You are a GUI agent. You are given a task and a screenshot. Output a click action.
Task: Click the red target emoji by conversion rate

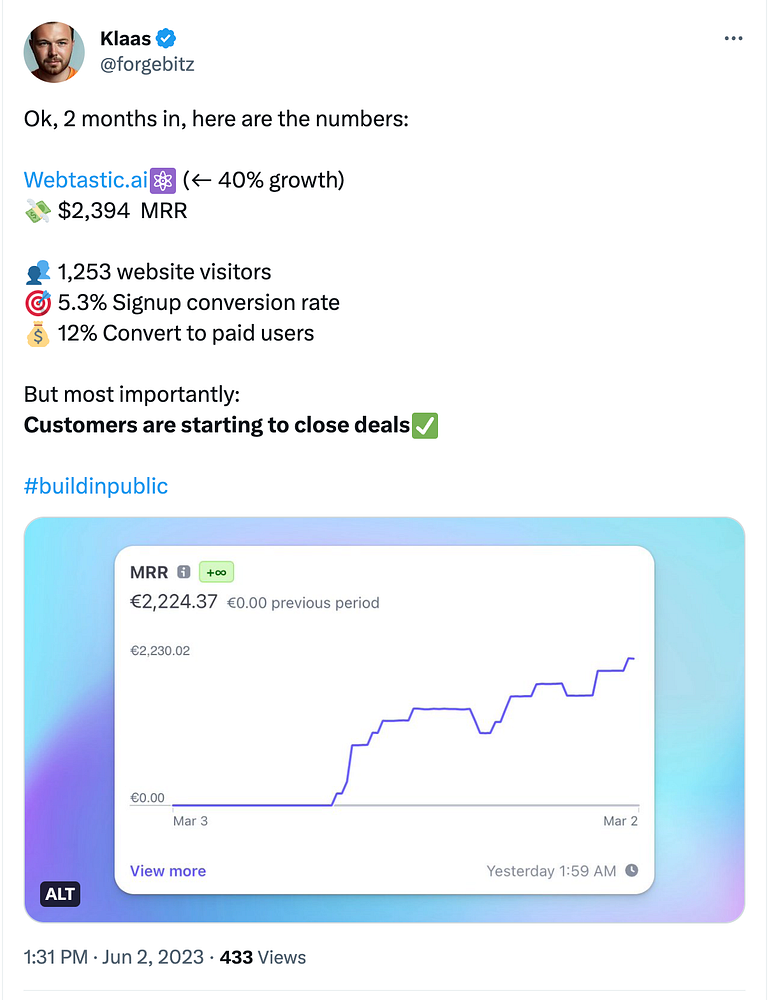coord(38,303)
